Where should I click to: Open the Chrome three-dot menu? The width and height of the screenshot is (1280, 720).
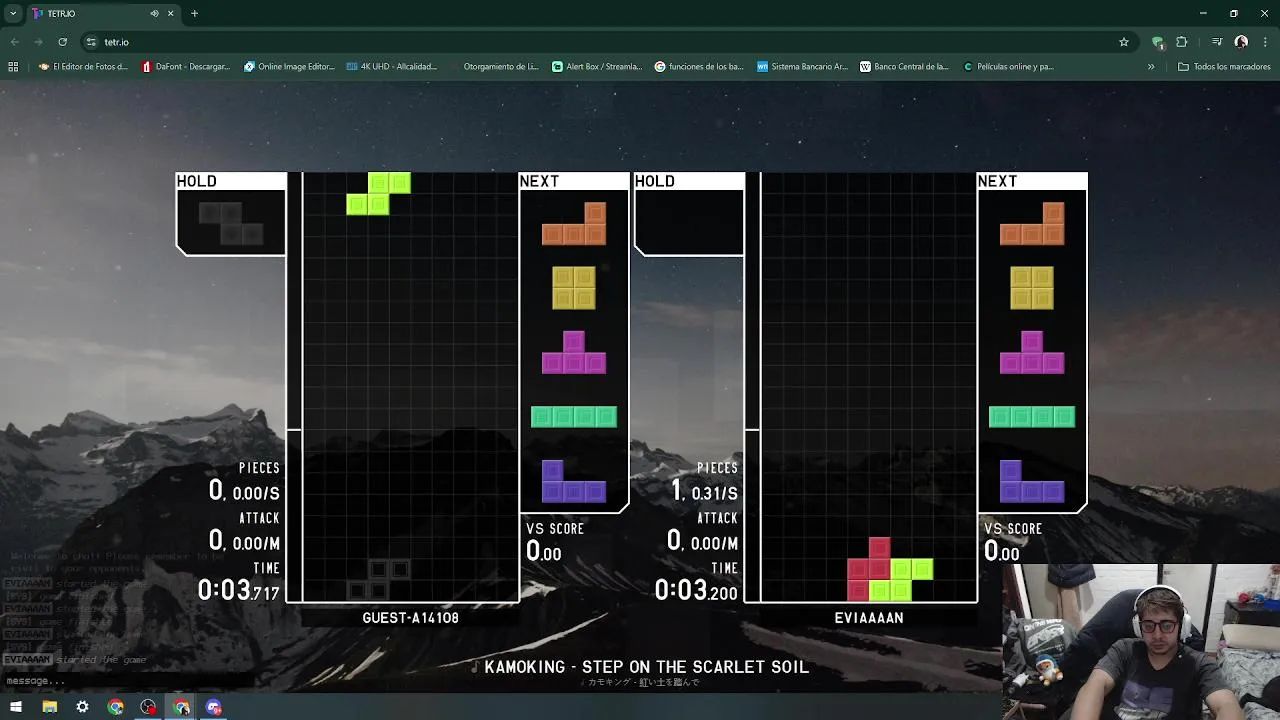tap(1265, 42)
